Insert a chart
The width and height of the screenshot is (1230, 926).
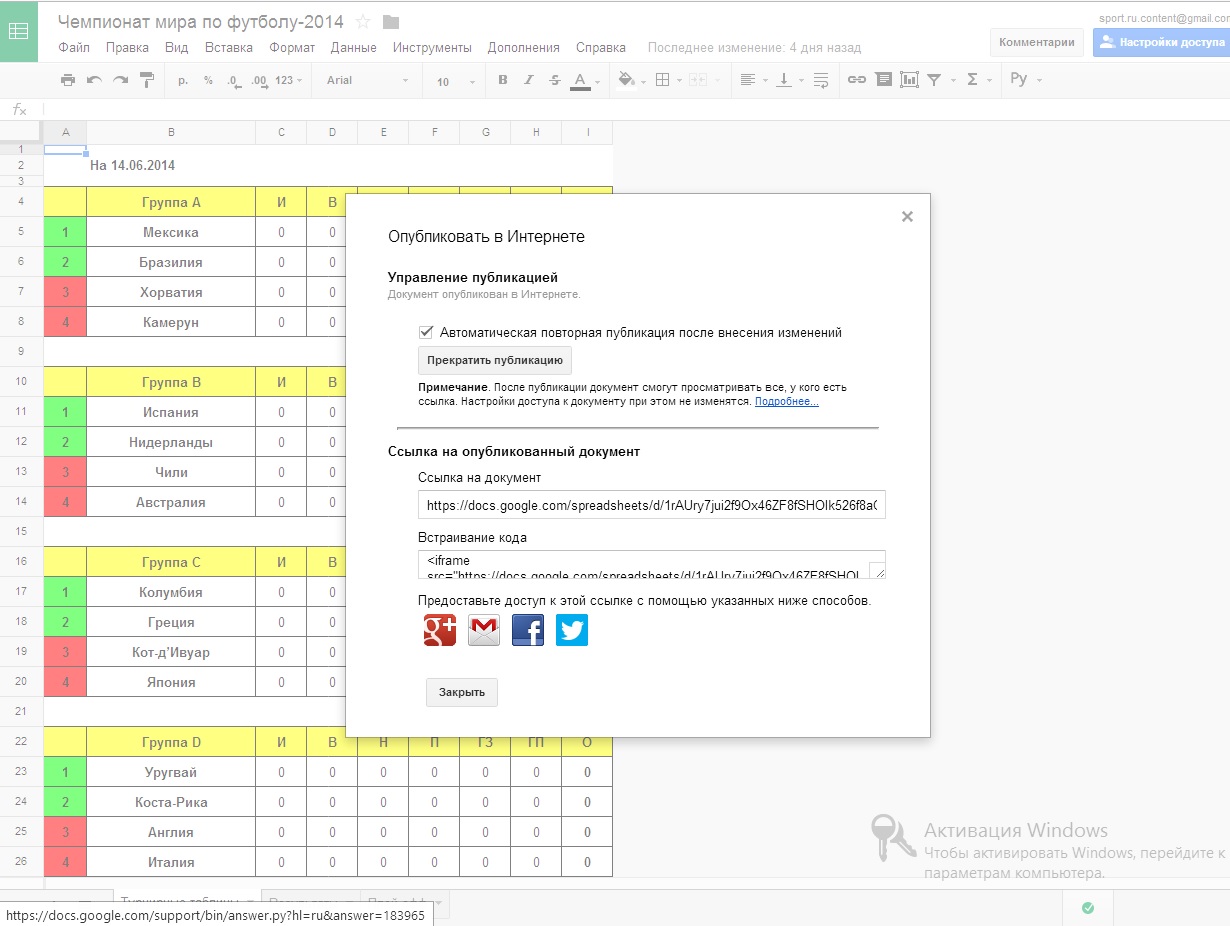pos(909,80)
